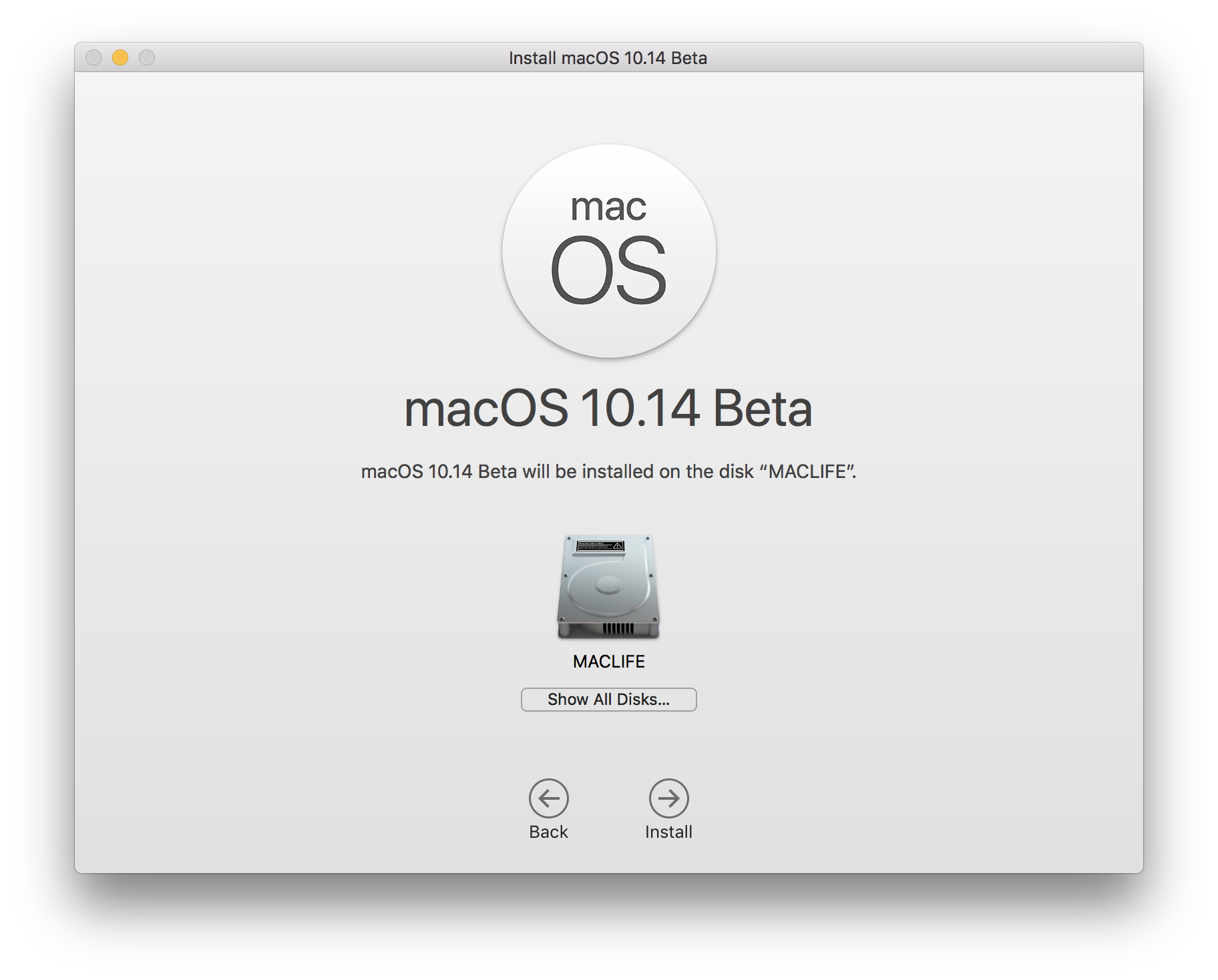Click the left-pointing arrow inside the Back circle
Image resolution: width=1218 pixels, height=980 pixels.
tap(548, 798)
